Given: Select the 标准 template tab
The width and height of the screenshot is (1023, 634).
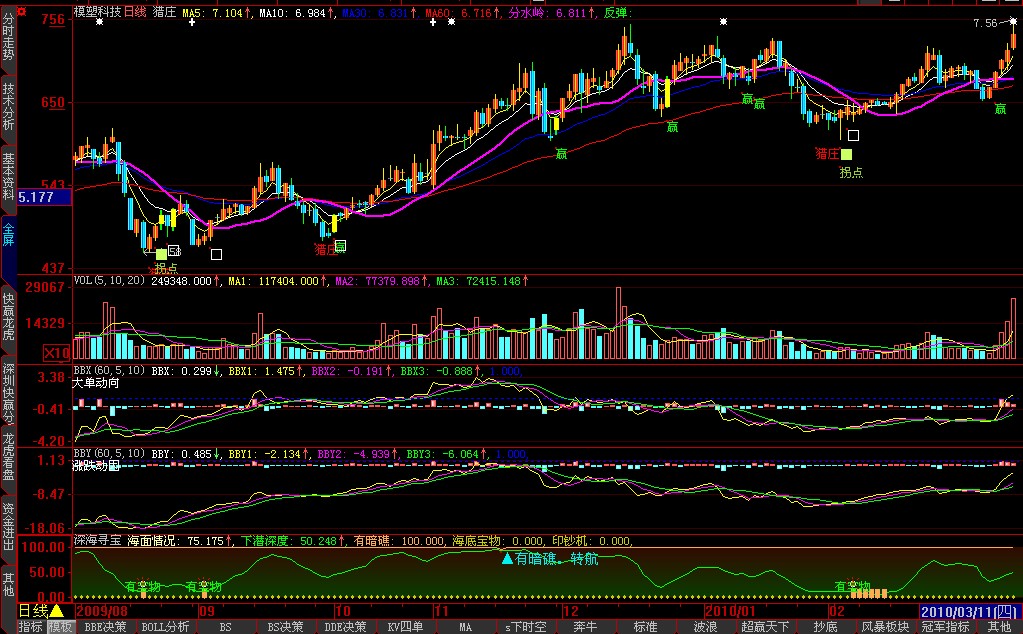Looking at the screenshot, I should pyautogui.click(x=645, y=627).
